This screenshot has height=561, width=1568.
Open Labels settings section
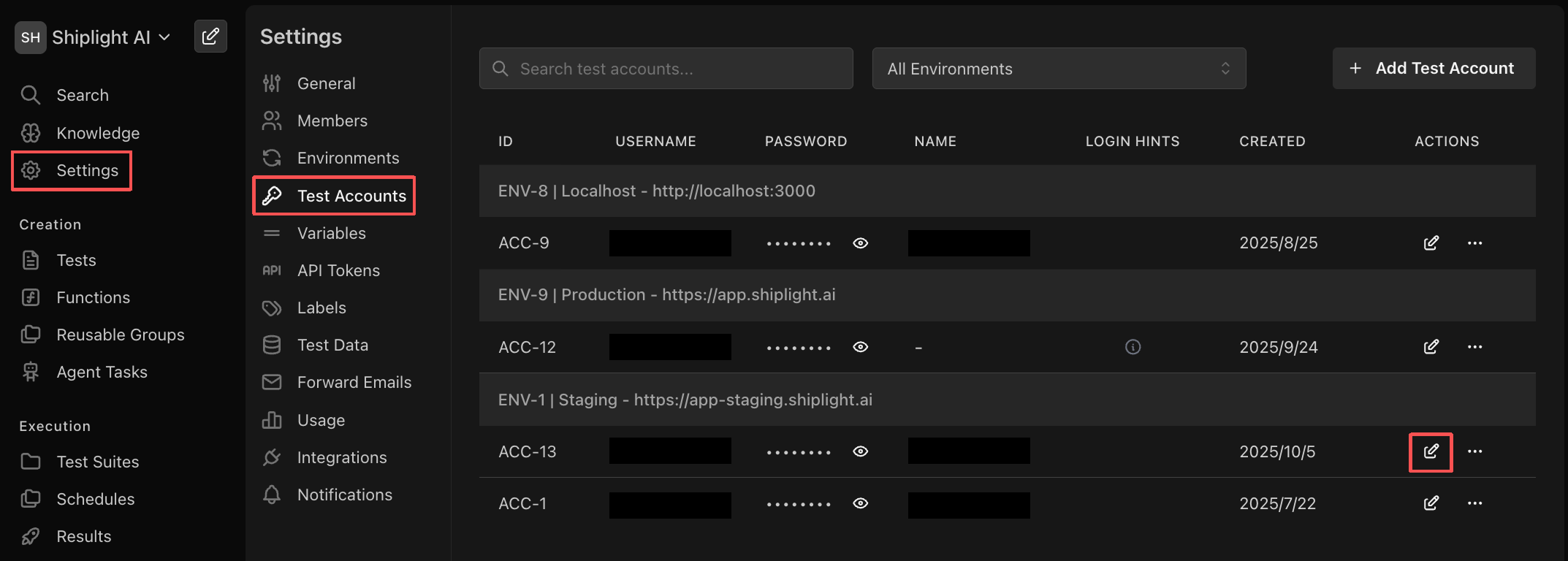pos(304,308)
